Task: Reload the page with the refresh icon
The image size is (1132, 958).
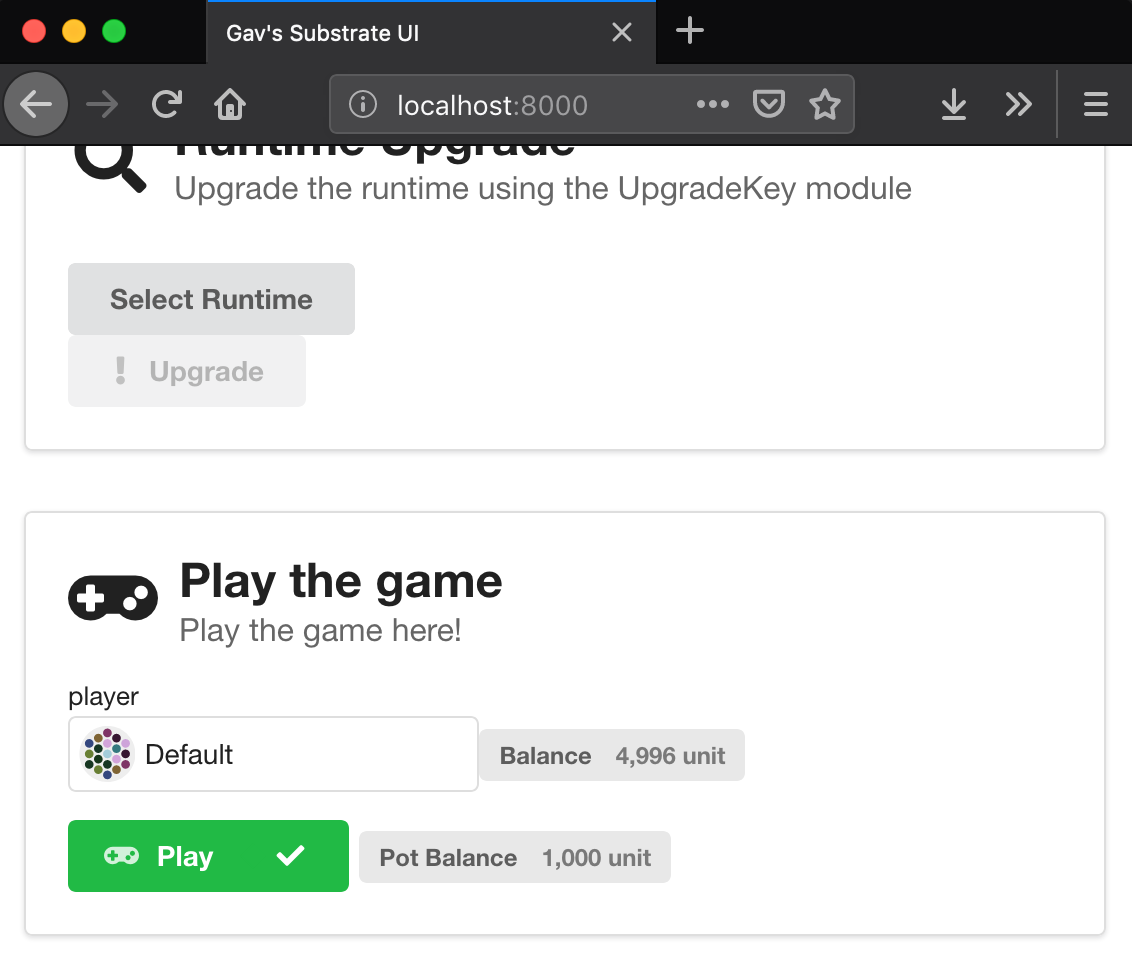Action: [x=167, y=105]
